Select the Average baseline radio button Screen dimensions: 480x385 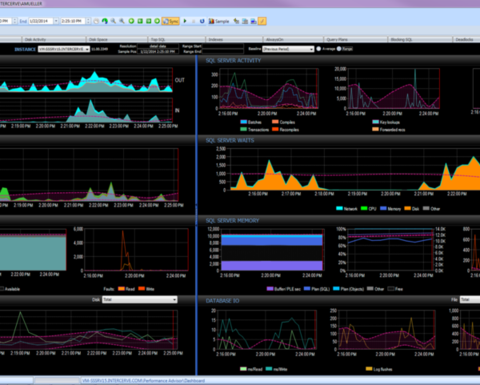[x=319, y=49]
